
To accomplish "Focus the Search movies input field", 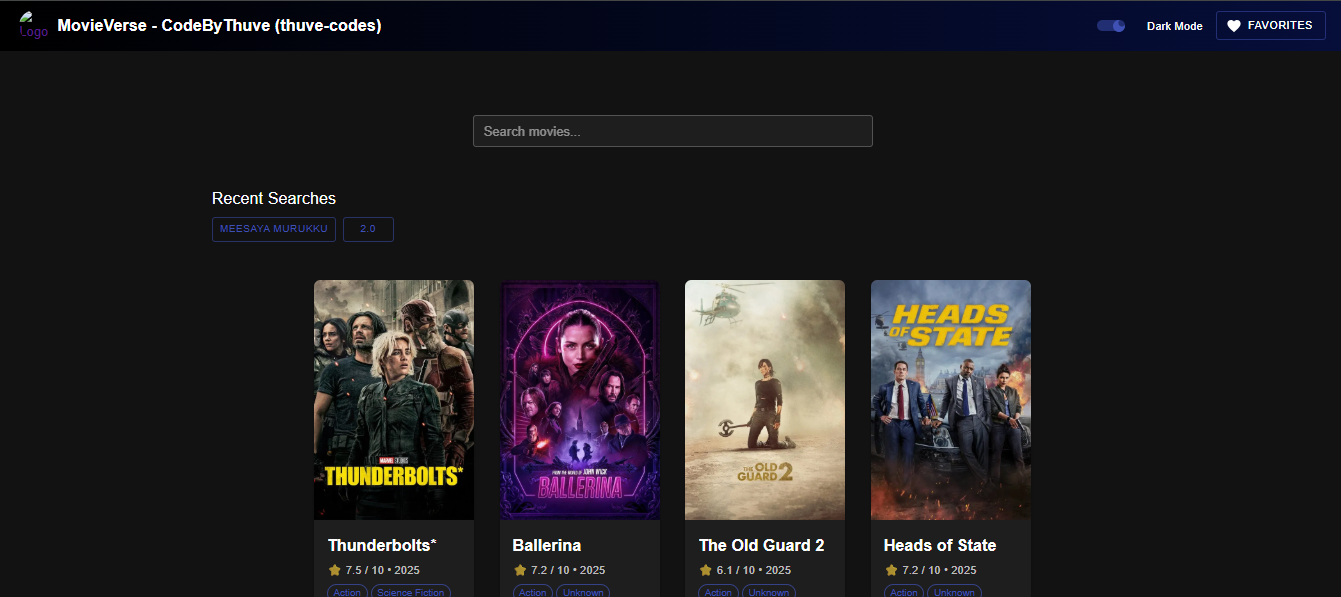I will 672,131.
